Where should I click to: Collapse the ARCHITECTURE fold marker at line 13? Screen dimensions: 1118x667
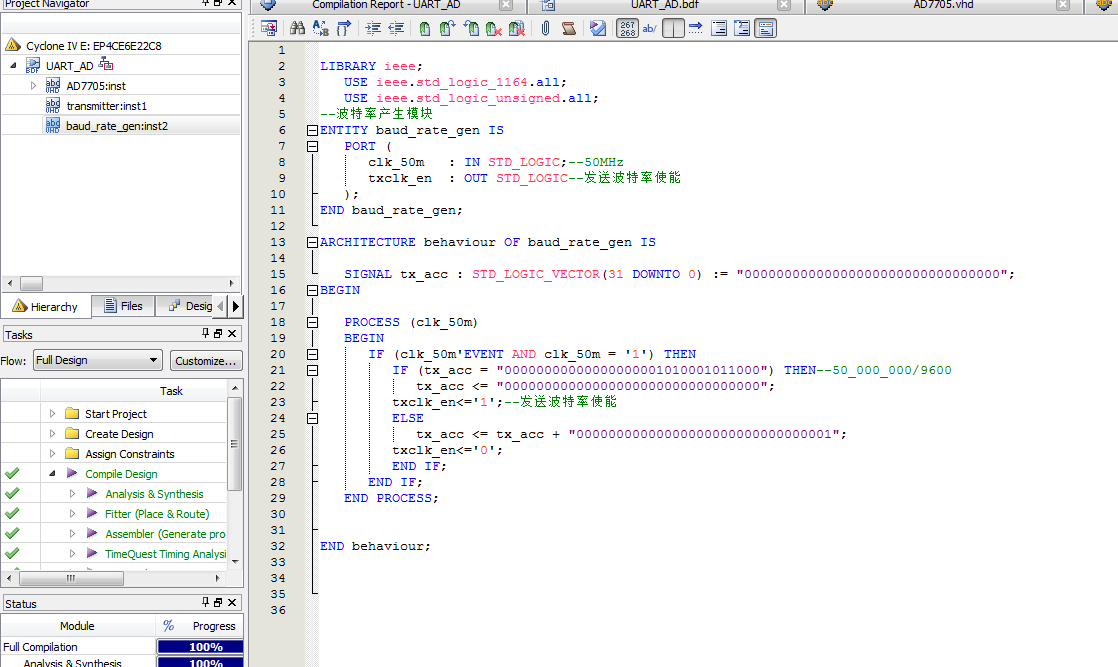(x=313, y=242)
